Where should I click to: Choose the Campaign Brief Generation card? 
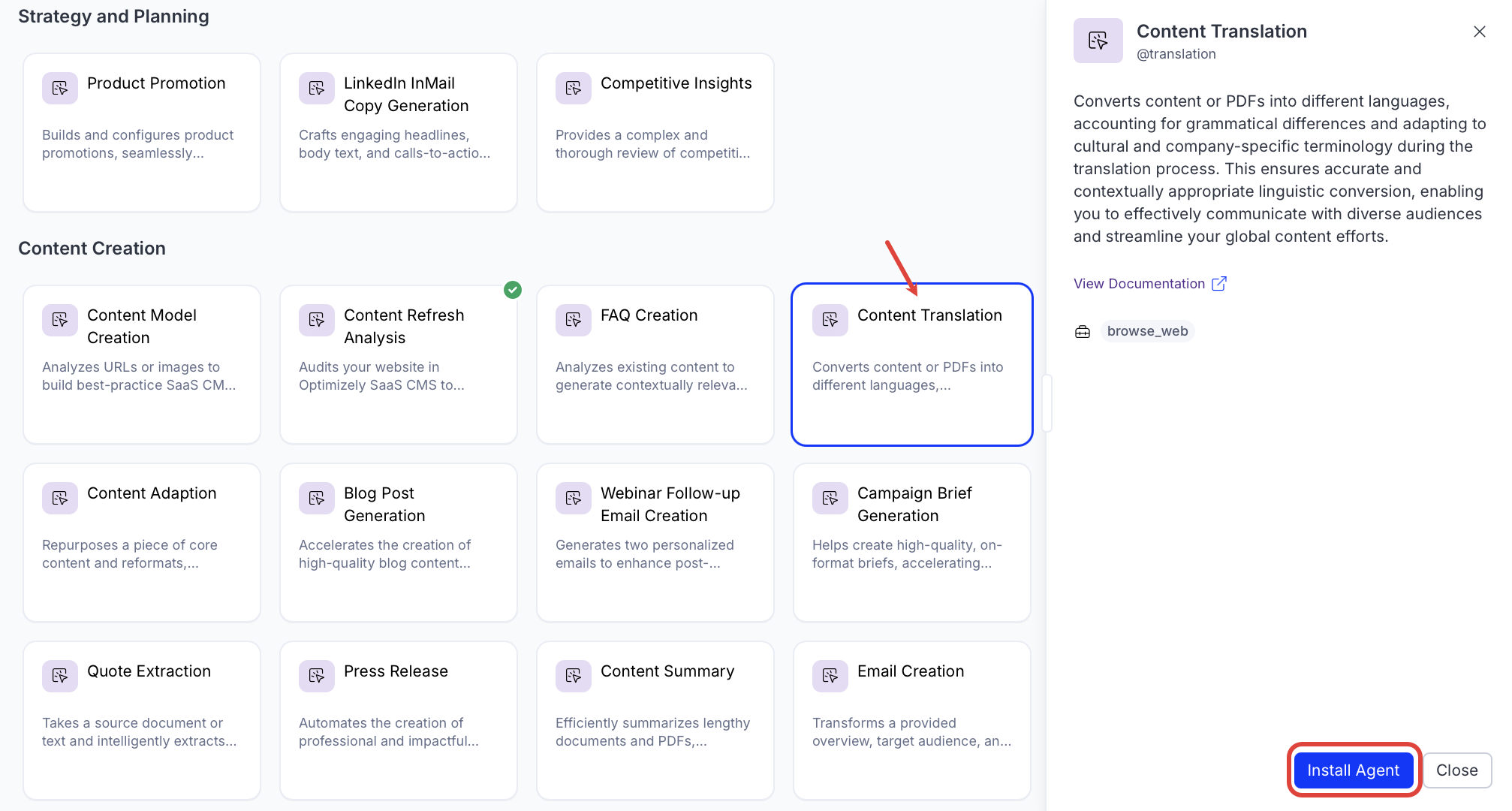point(912,542)
